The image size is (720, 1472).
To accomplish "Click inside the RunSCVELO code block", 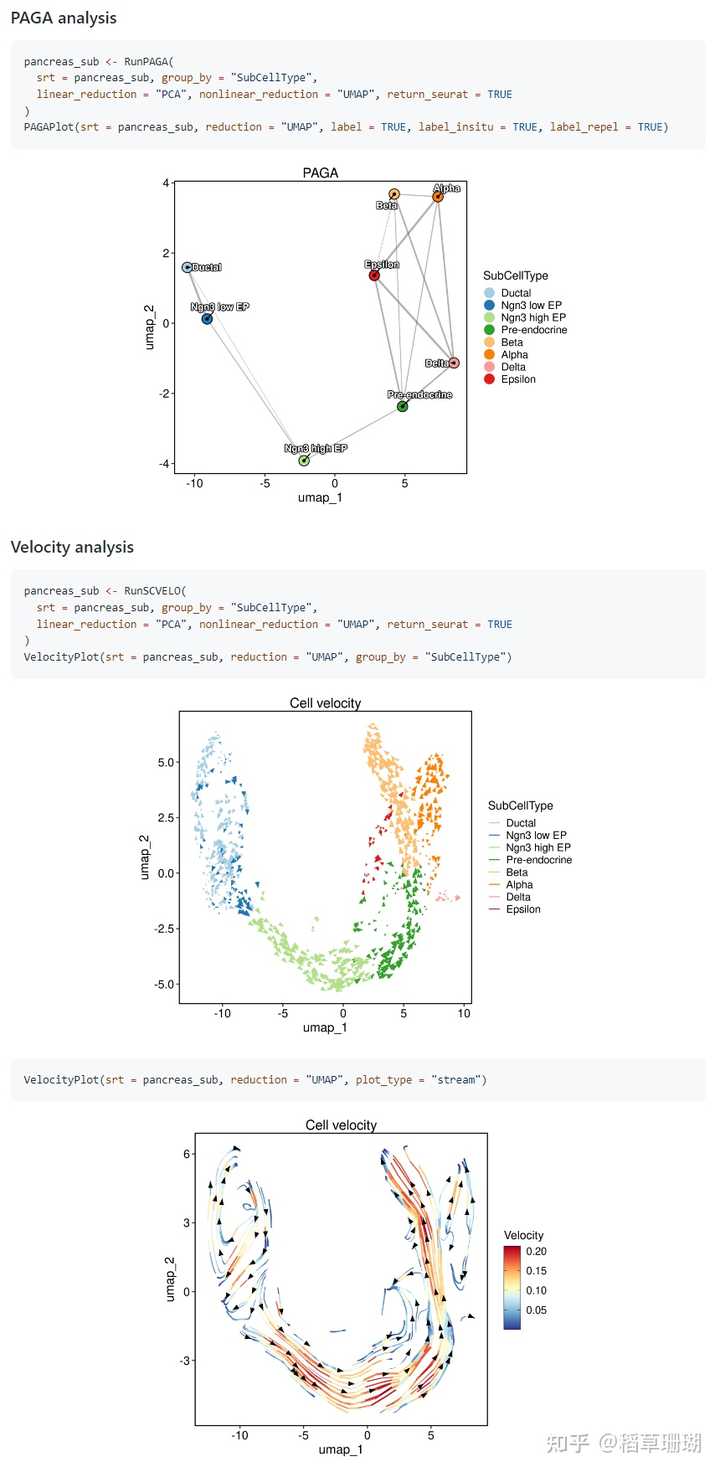I will 358,625.
